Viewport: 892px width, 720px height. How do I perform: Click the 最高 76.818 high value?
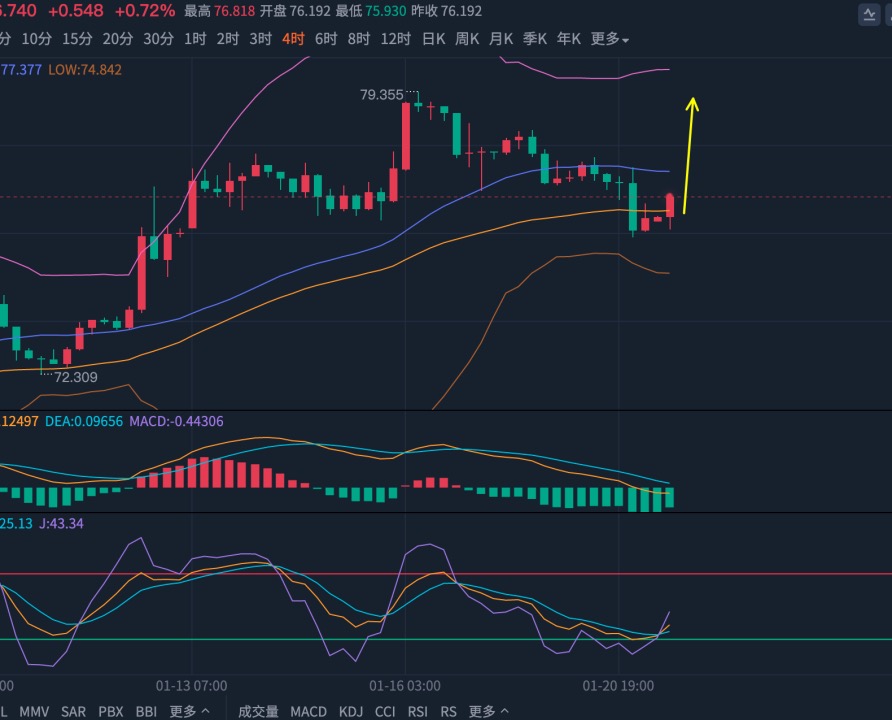[220, 11]
